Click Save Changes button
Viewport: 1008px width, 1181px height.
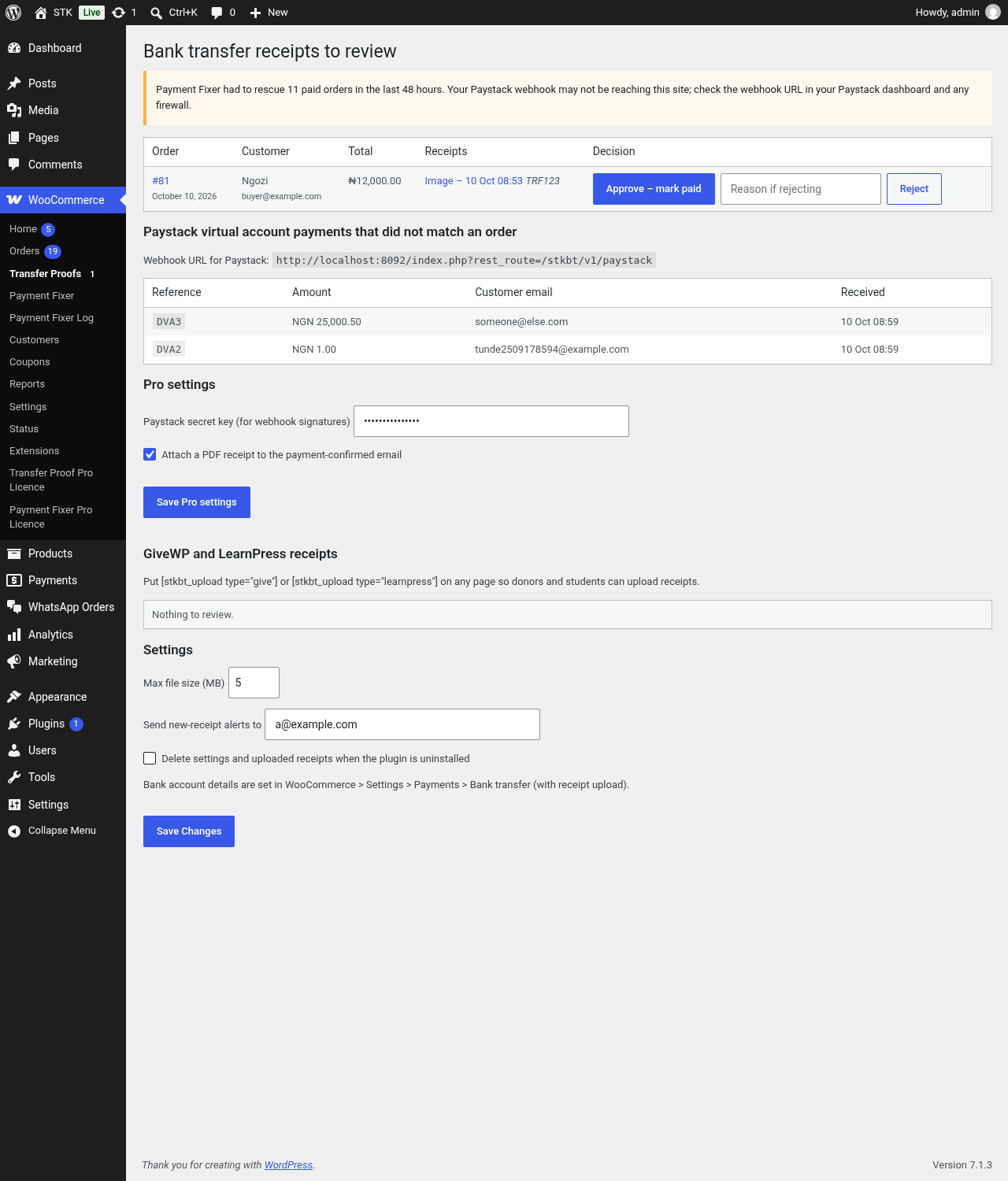pyautogui.click(x=189, y=831)
